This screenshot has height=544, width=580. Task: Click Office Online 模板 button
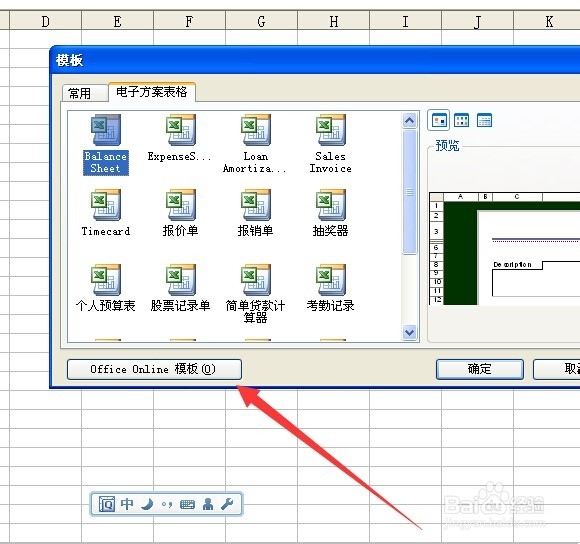[x=154, y=369]
